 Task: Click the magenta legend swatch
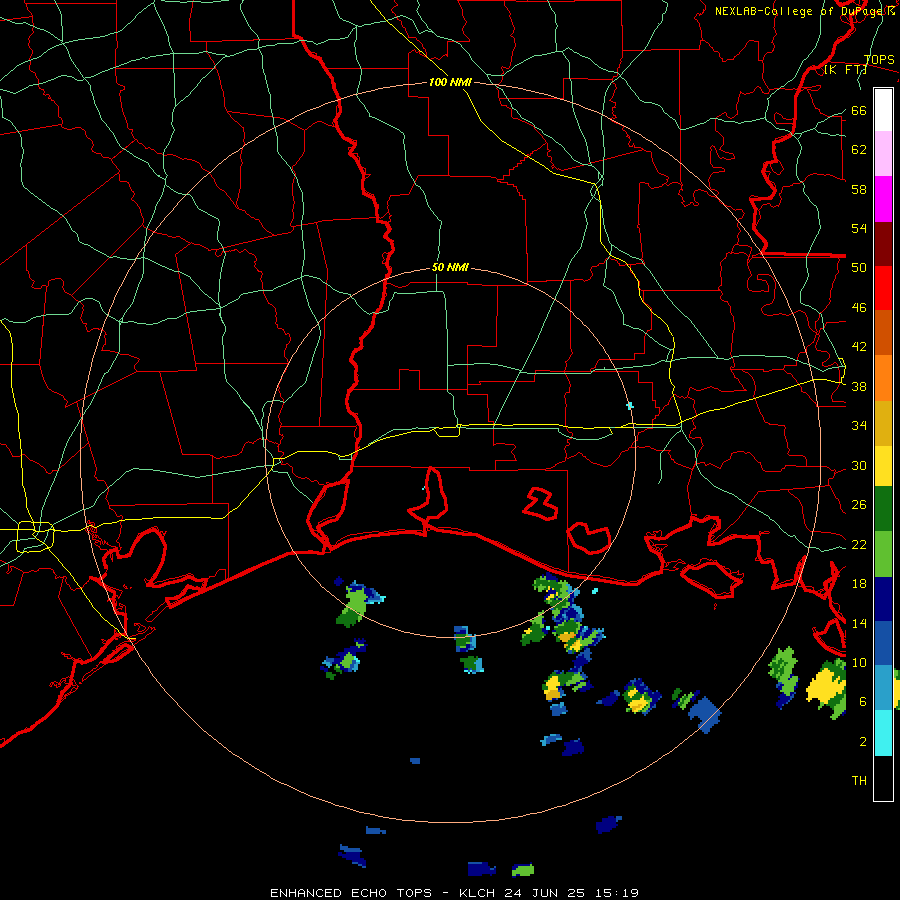[x=883, y=199]
